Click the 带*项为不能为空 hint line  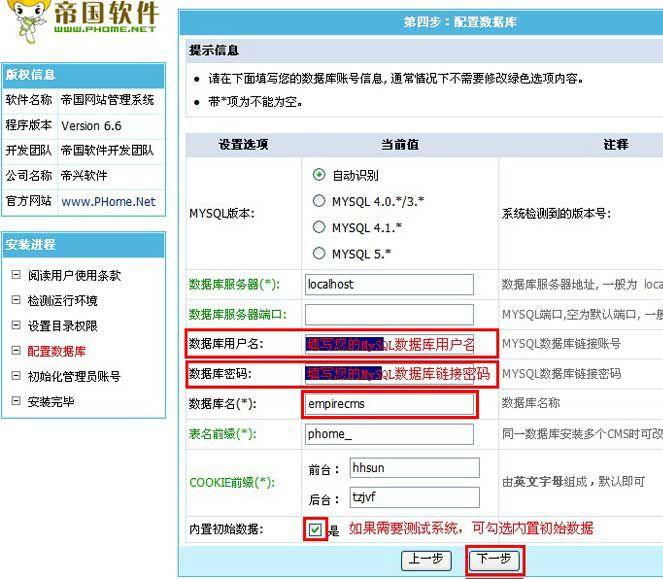tap(255, 102)
